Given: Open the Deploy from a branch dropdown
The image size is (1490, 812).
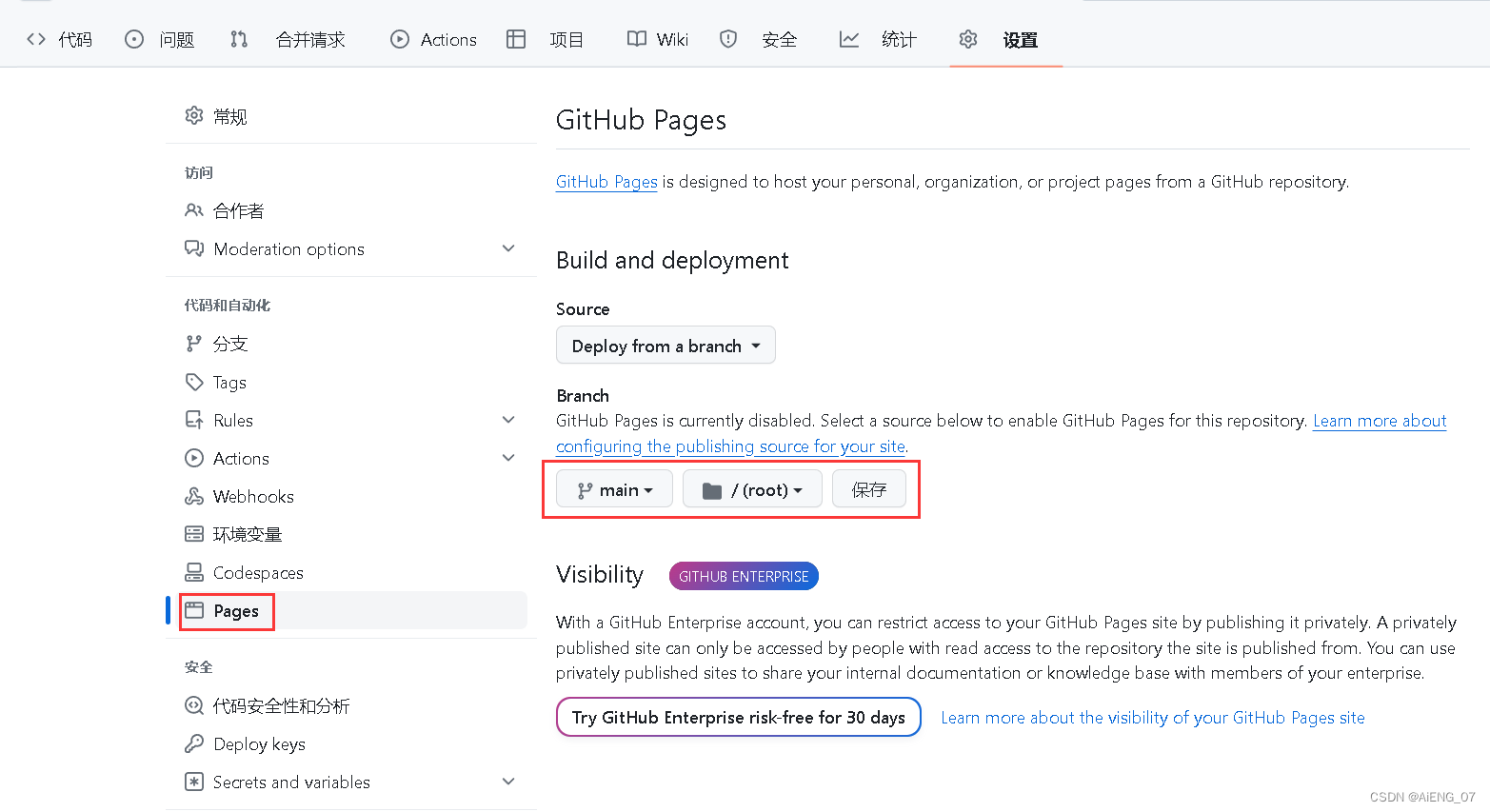Looking at the screenshot, I should point(666,346).
